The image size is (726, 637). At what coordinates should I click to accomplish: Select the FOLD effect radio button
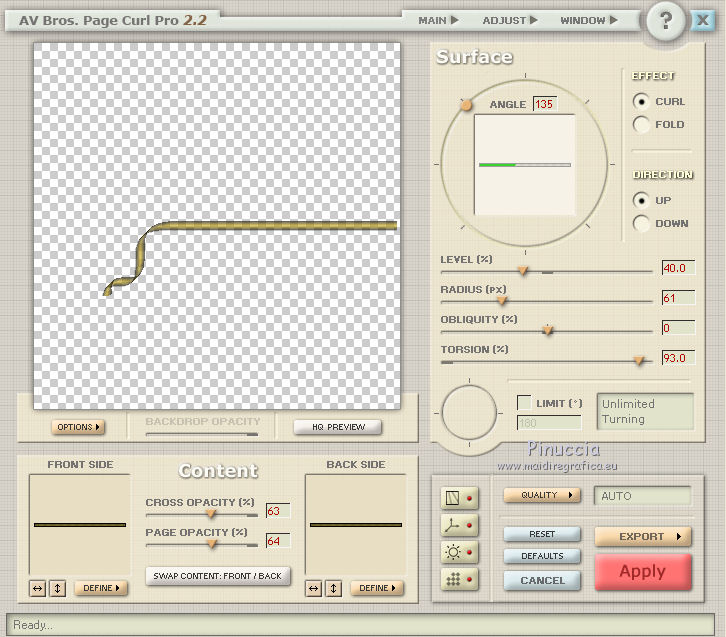641,124
